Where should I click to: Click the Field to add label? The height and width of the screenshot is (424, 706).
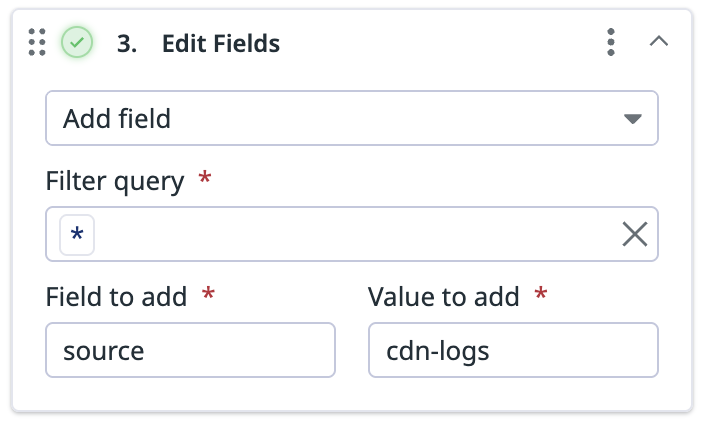tap(116, 297)
